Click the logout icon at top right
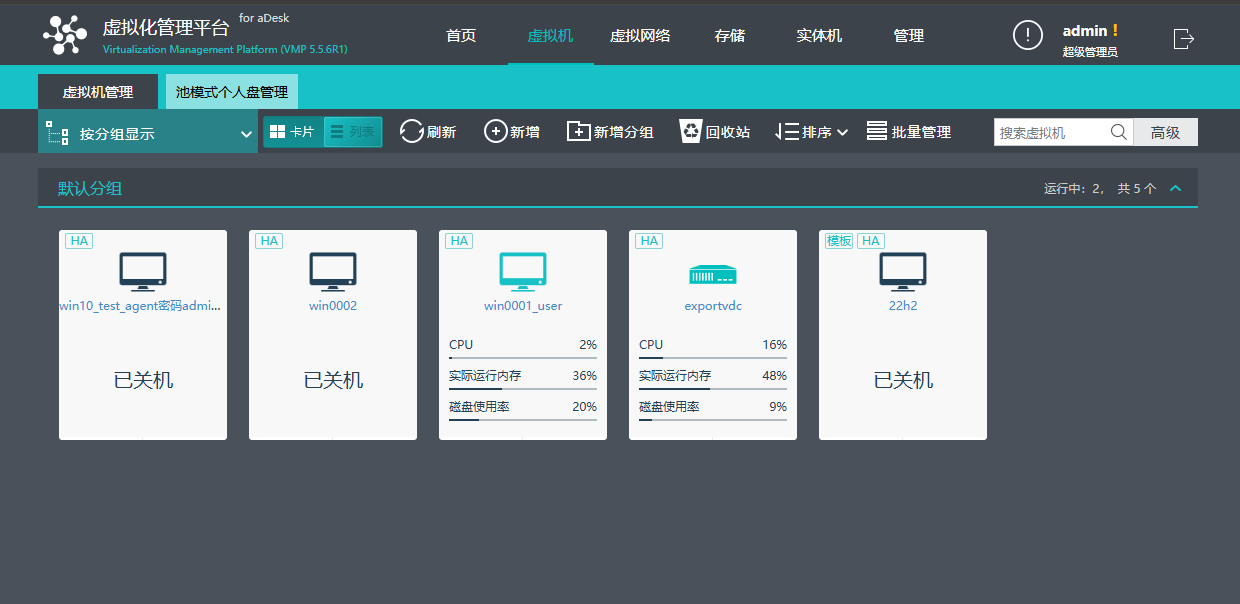The image size is (1240, 604). [1184, 39]
